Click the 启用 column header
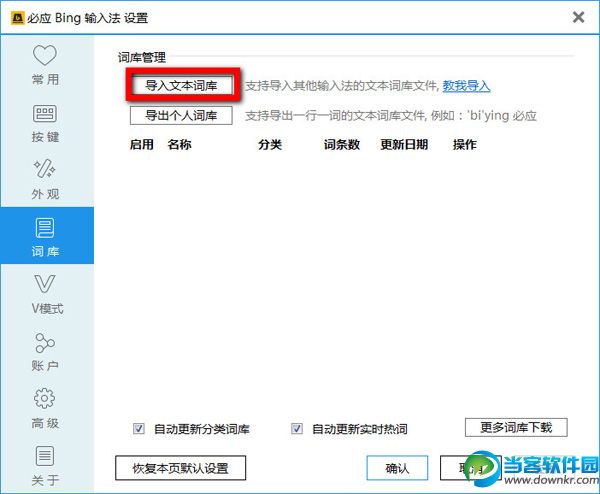The width and height of the screenshot is (600, 494). (142, 145)
